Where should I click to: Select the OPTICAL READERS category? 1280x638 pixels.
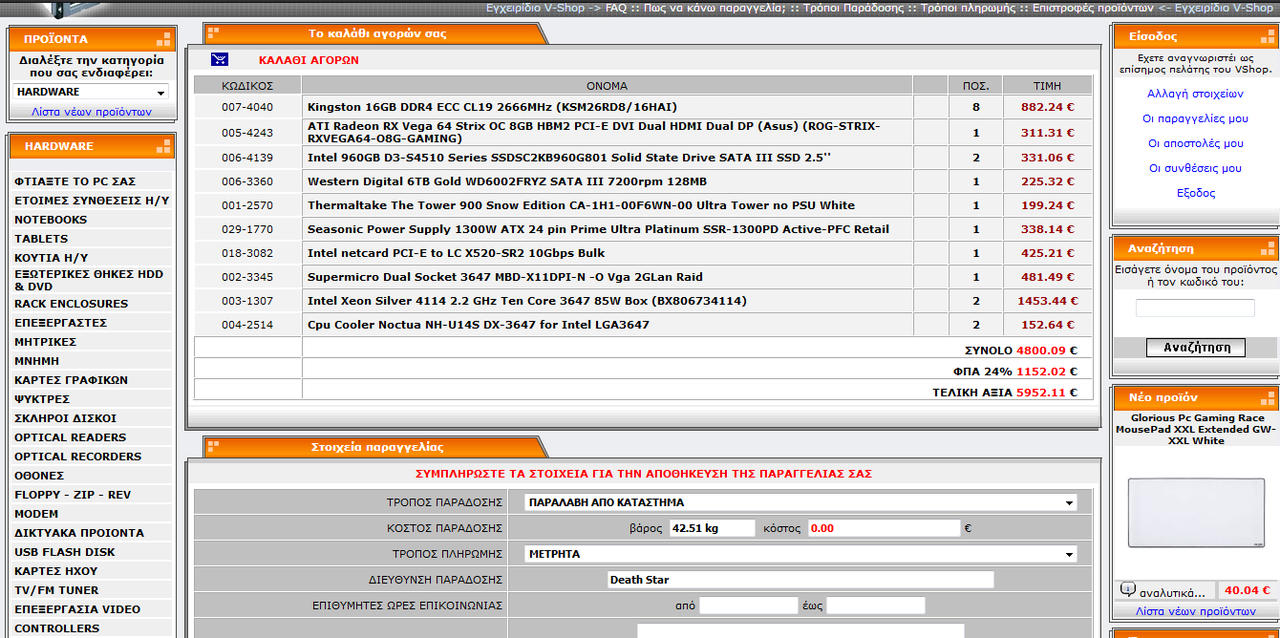click(x=70, y=437)
